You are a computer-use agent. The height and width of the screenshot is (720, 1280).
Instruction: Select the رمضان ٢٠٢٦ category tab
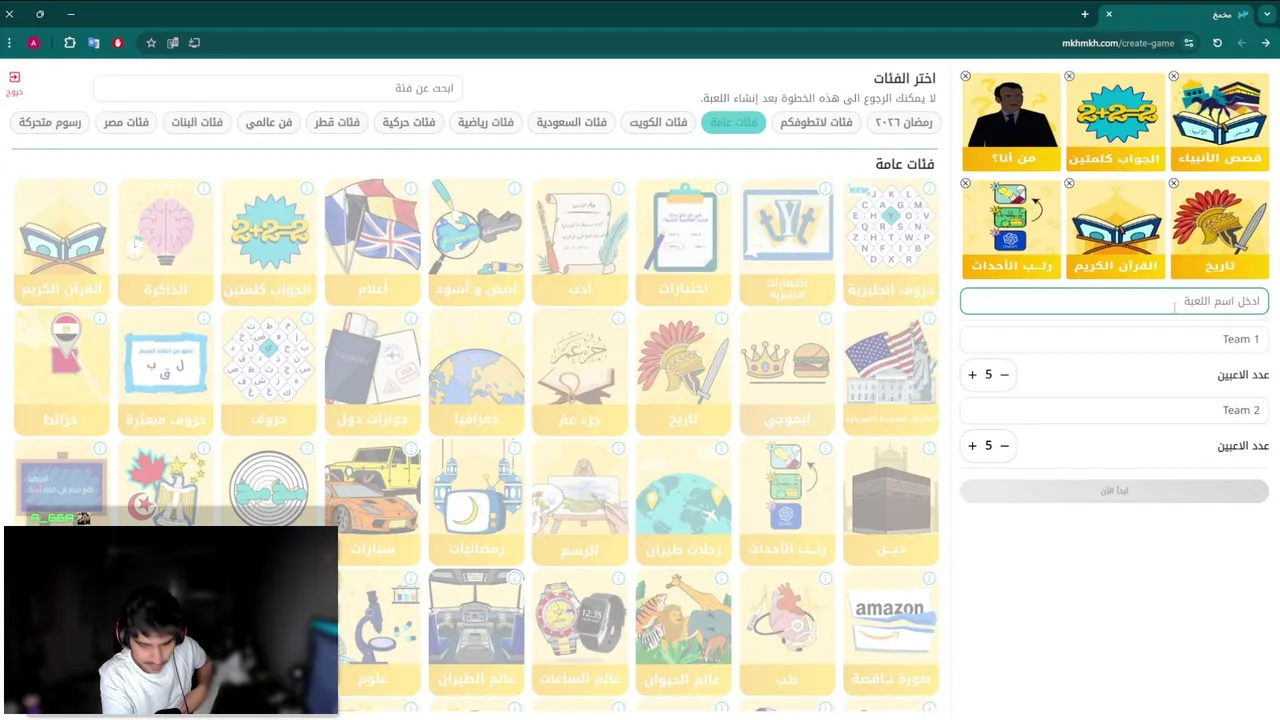tap(904, 122)
